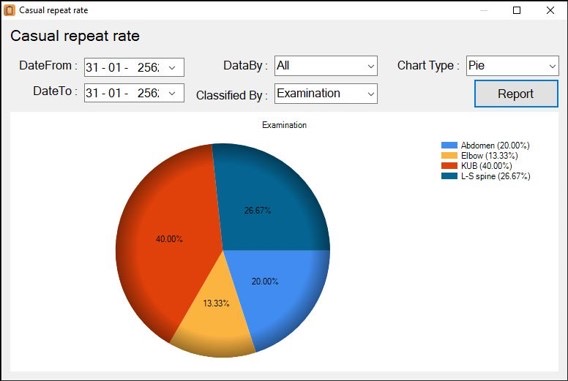Click the 'Casual repeat rate' page heading

(x=75, y=36)
